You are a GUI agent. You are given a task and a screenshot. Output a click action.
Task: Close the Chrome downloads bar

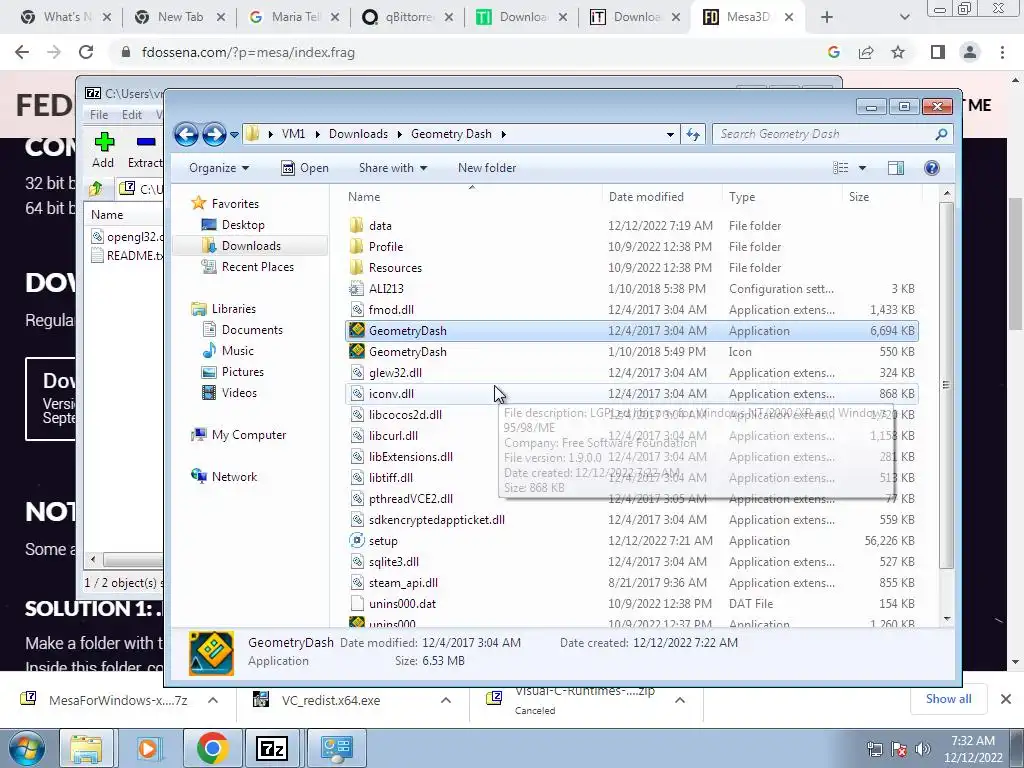(x=1006, y=699)
